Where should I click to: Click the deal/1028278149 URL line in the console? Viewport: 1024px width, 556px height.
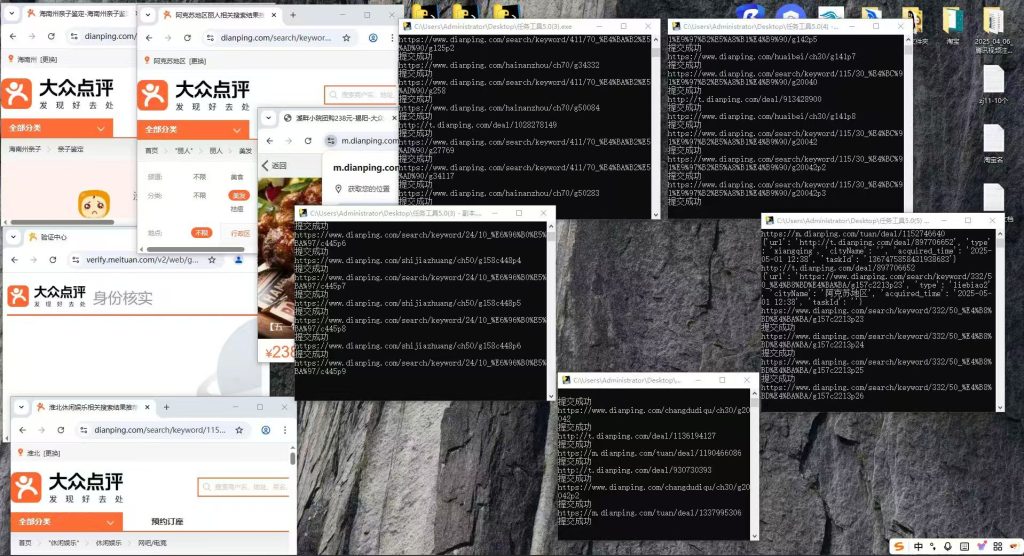477,125
